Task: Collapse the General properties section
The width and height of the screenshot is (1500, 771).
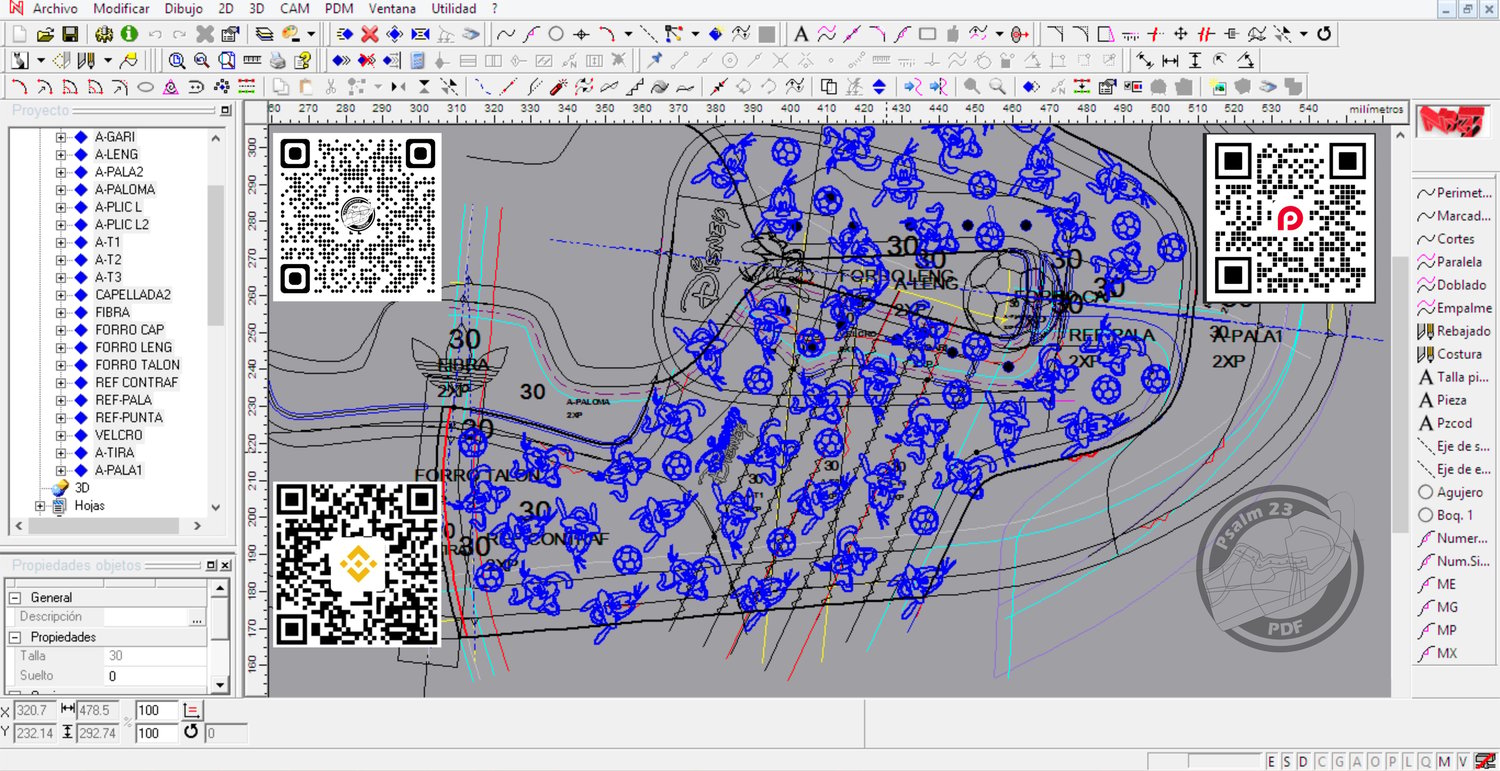Action: (x=15, y=598)
